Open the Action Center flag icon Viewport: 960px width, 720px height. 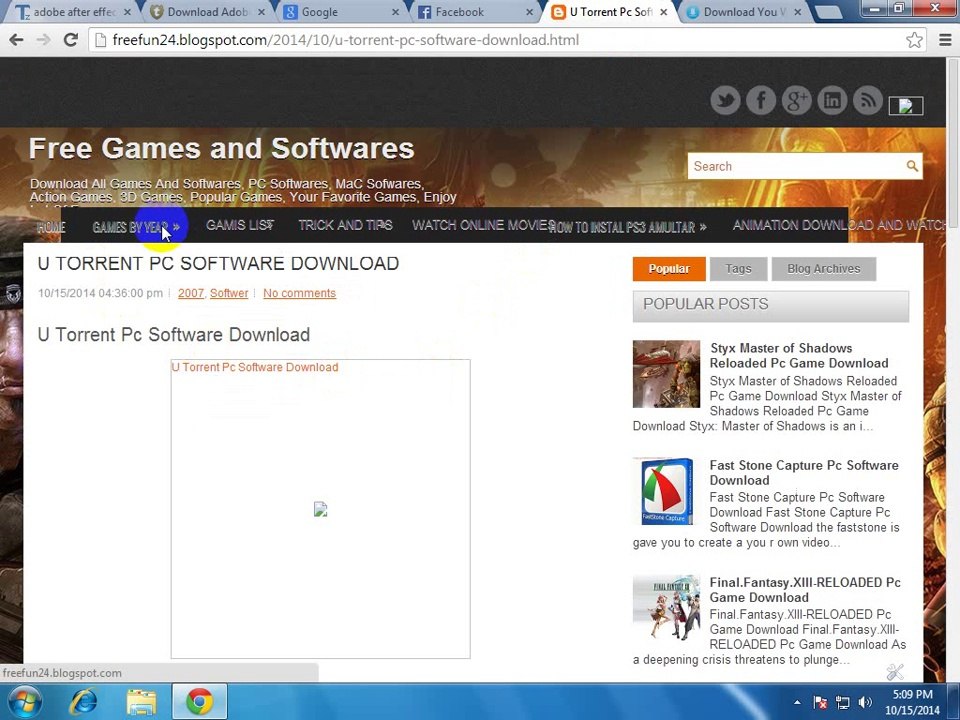(820, 702)
